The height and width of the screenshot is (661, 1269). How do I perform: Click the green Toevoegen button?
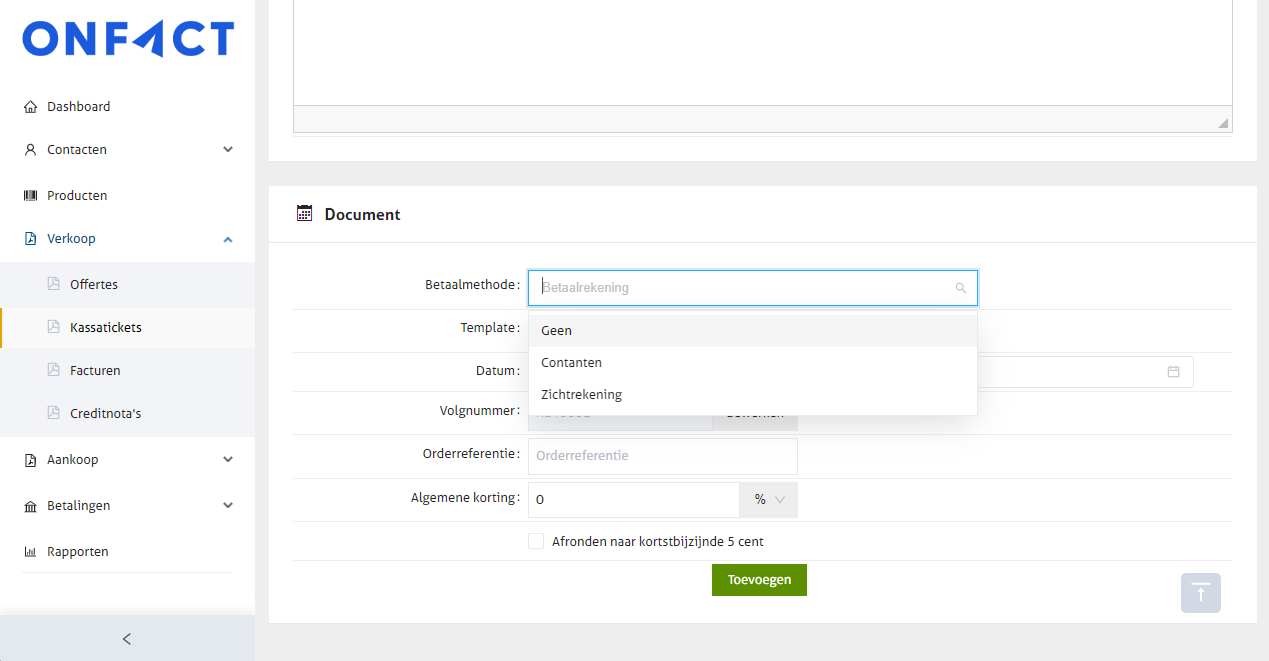[x=759, y=580]
